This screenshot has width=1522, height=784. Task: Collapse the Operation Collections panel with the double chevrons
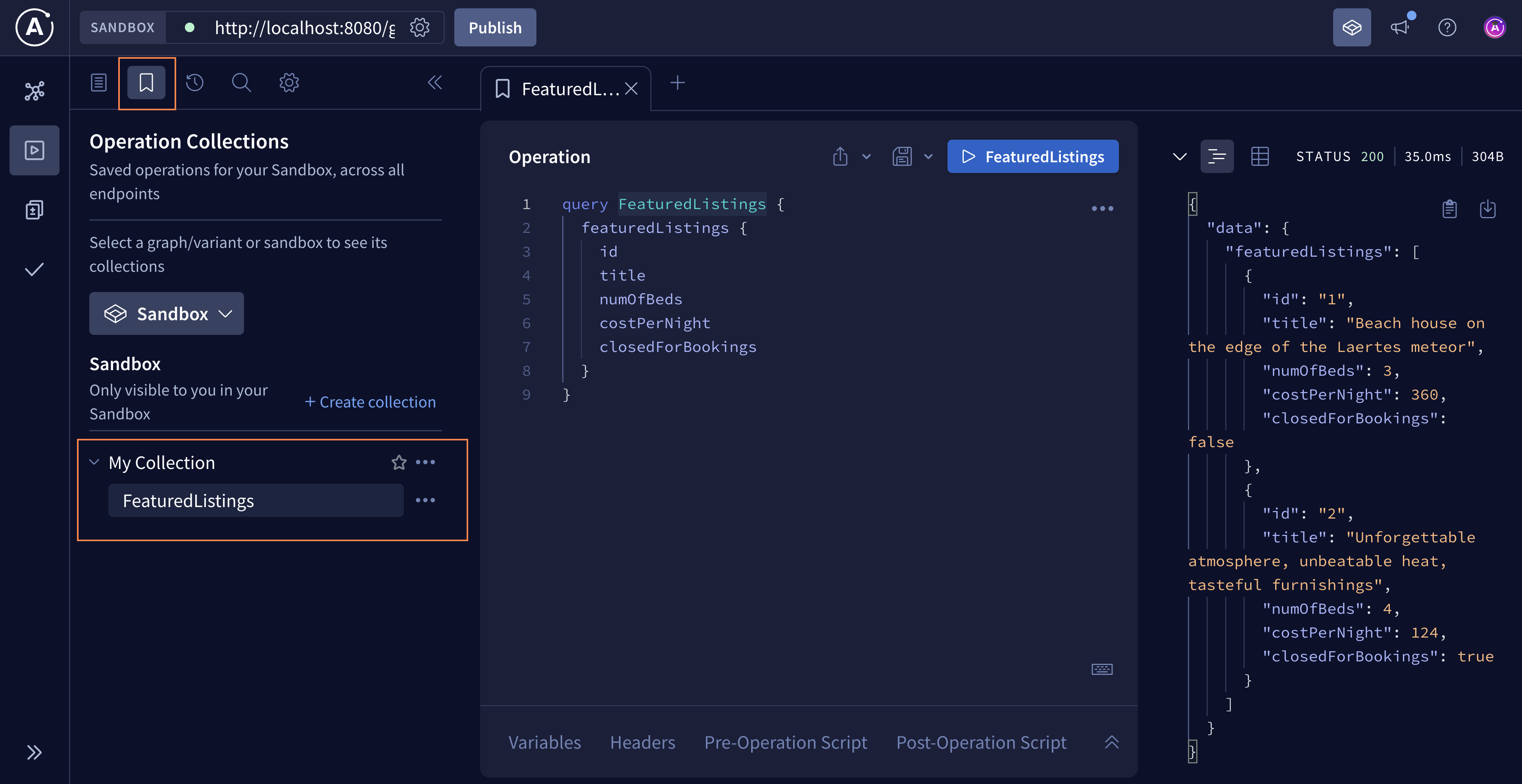point(435,83)
